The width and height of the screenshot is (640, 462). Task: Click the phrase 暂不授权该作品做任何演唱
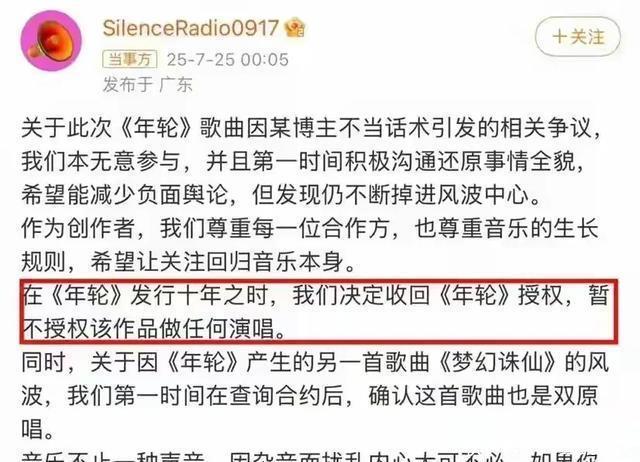(x=314, y=311)
